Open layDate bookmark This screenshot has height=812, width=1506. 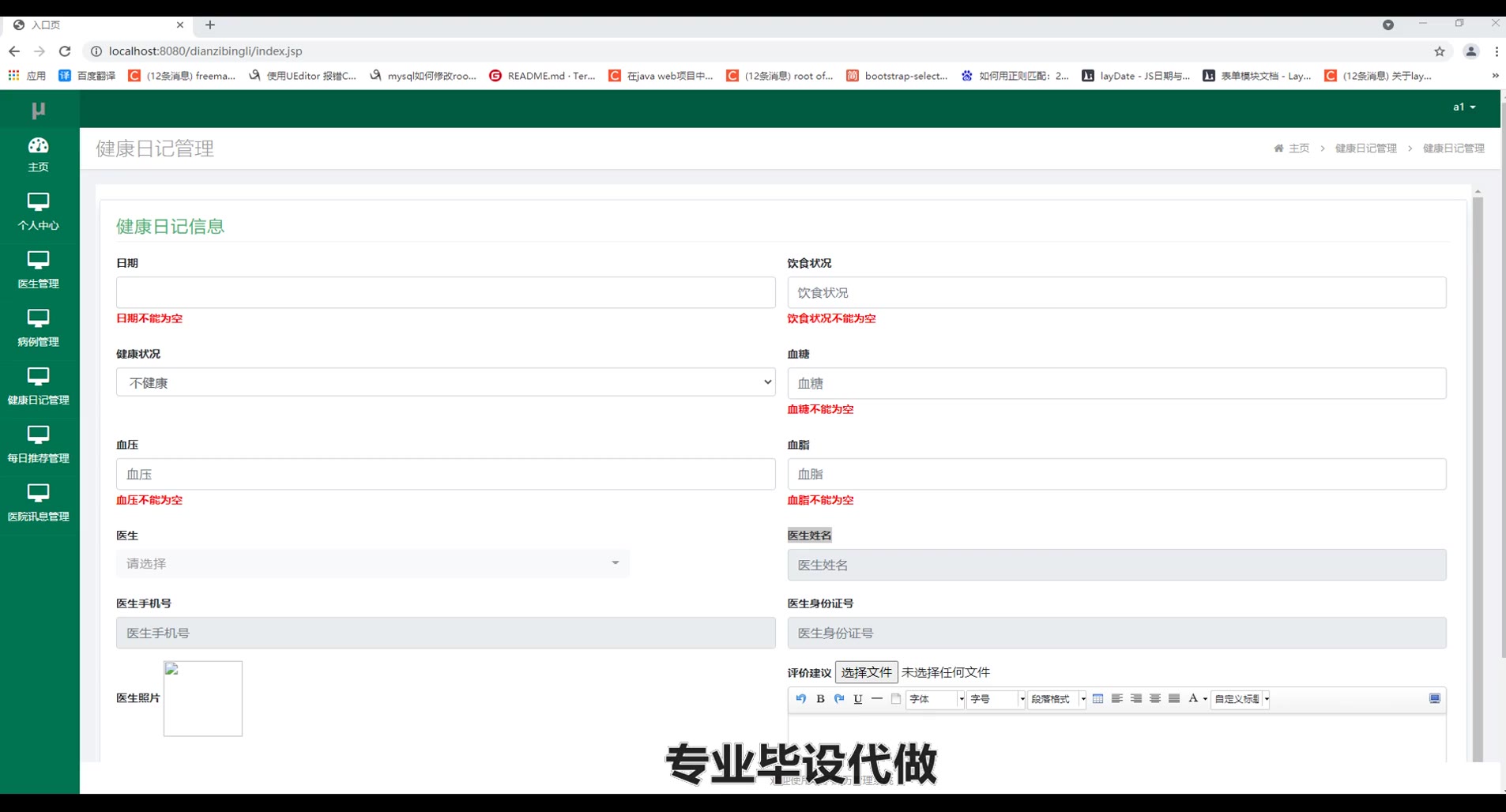click(x=1136, y=76)
